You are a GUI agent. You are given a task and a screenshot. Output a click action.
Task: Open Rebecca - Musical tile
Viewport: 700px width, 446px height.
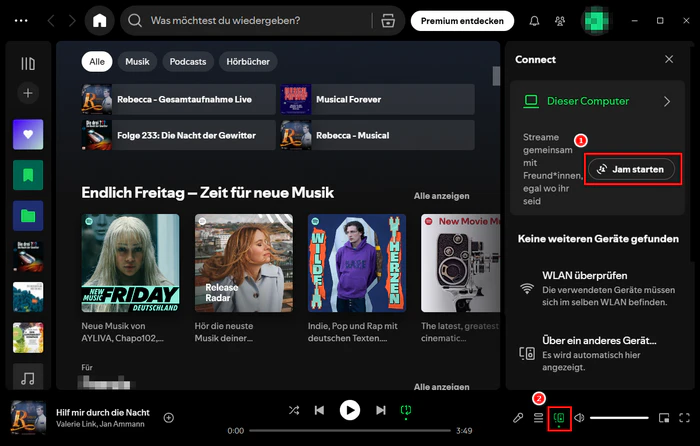378,135
